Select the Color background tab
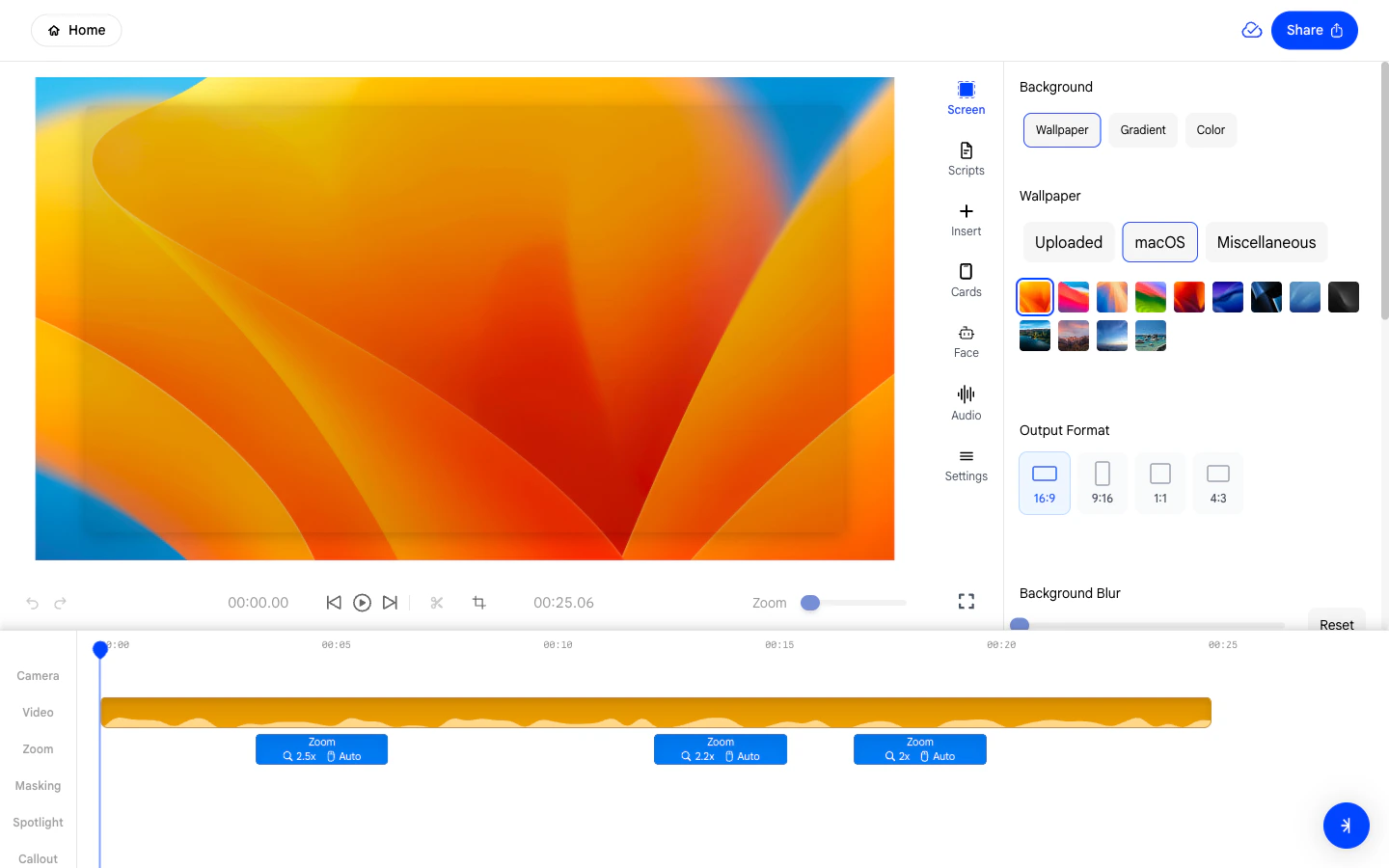Viewport: 1389px width, 868px height. click(1211, 130)
